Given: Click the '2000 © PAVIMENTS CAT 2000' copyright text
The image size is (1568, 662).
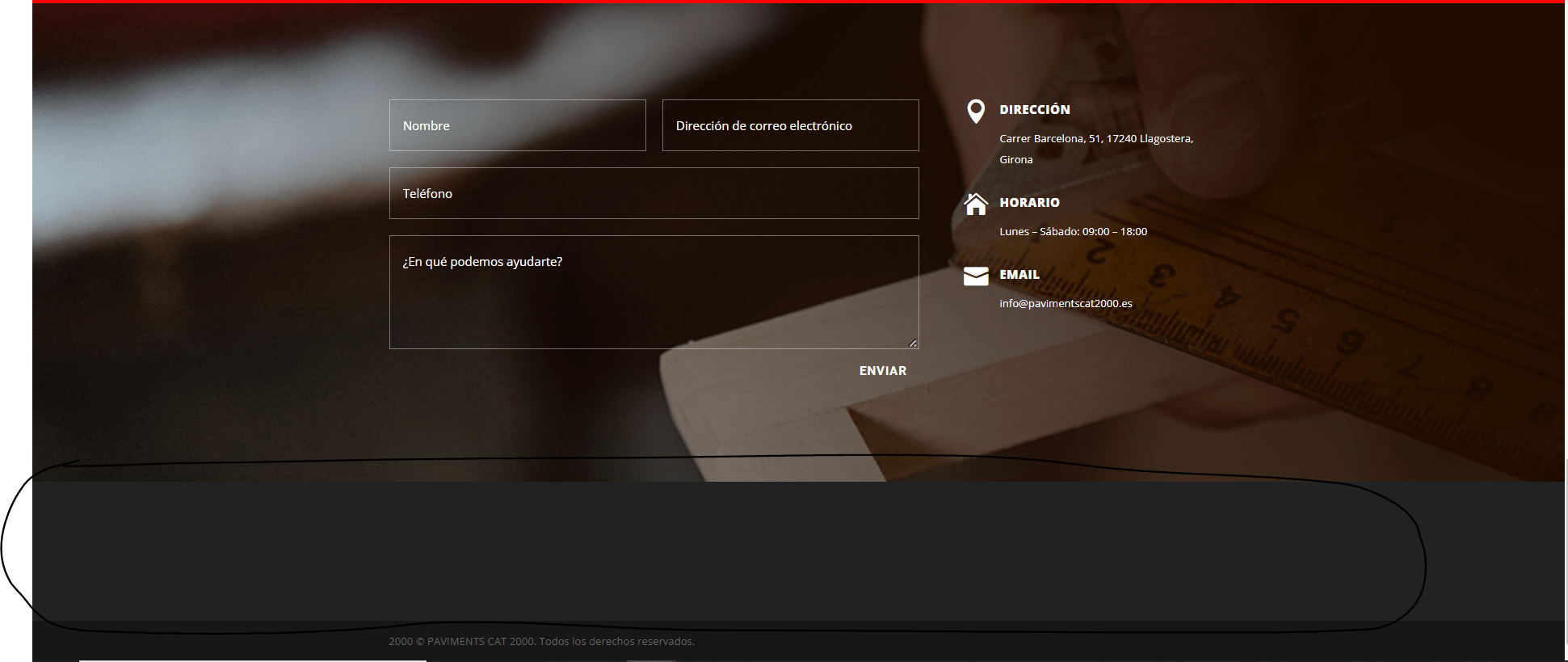Looking at the screenshot, I should (x=541, y=641).
